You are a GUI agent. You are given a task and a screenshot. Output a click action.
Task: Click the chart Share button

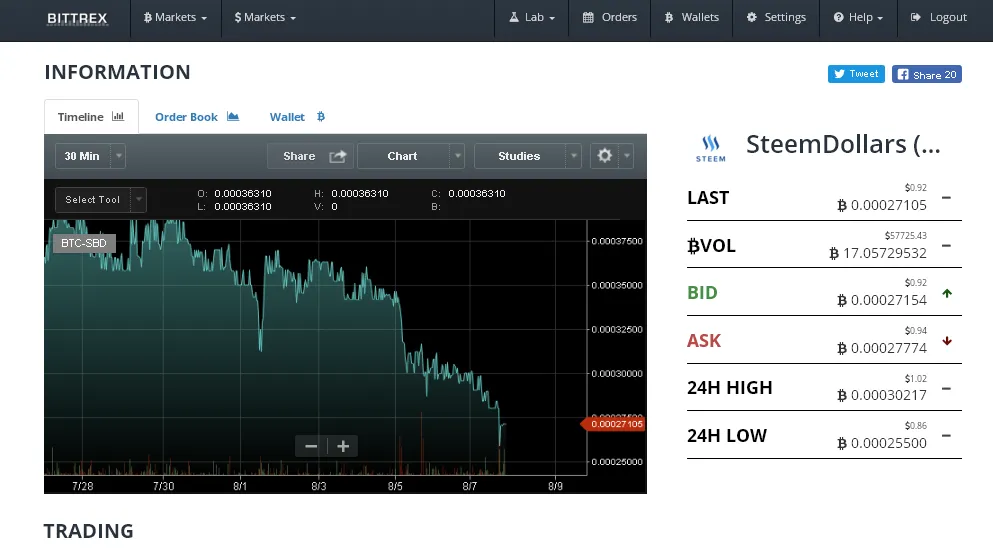[x=311, y=156]
